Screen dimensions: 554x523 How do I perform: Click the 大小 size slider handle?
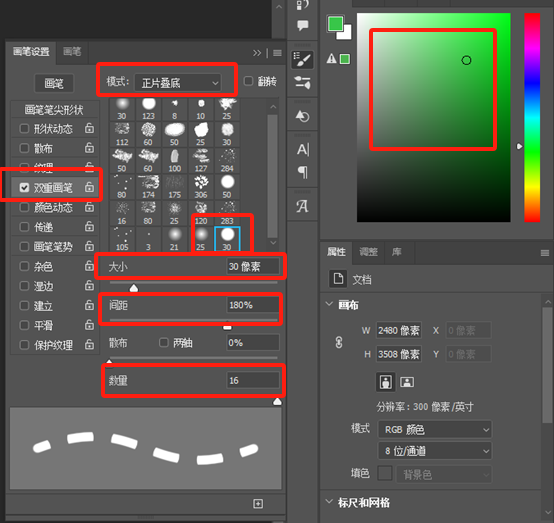pos(134,288)
